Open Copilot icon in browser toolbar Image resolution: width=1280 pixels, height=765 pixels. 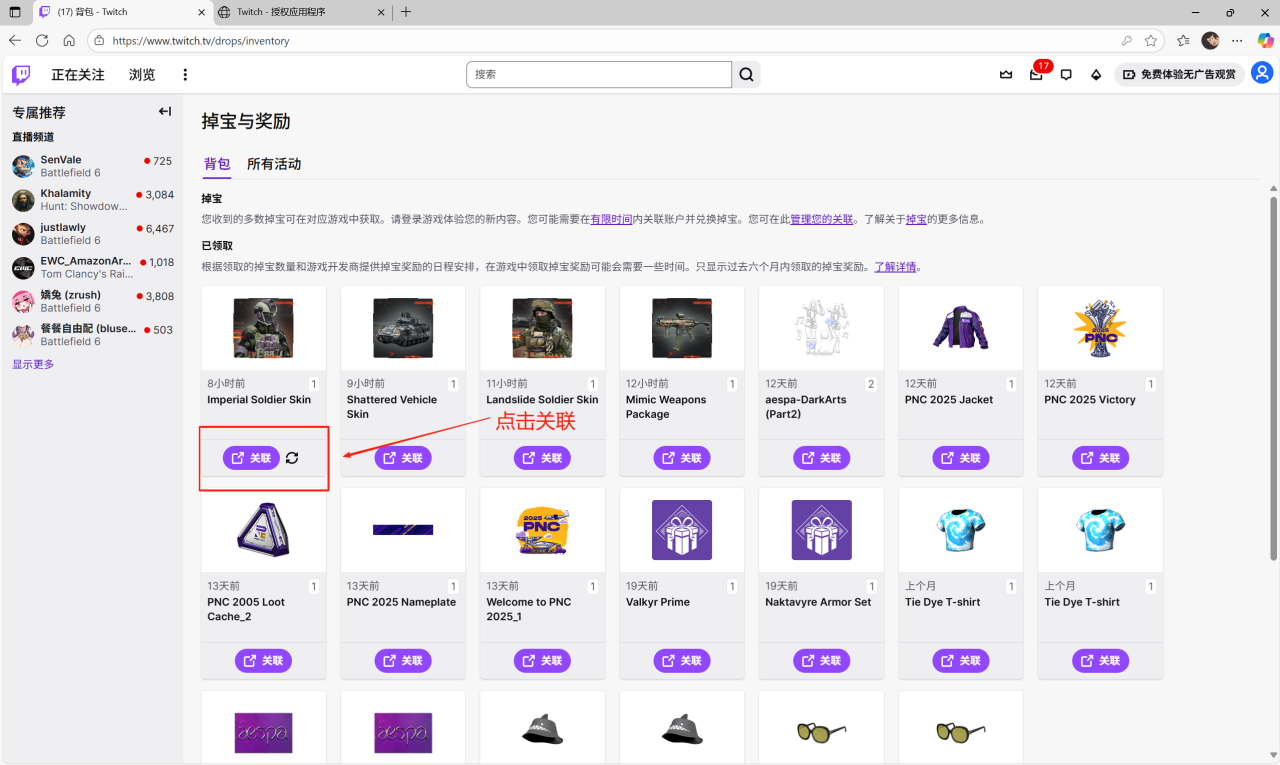(x=1266, y=41)
